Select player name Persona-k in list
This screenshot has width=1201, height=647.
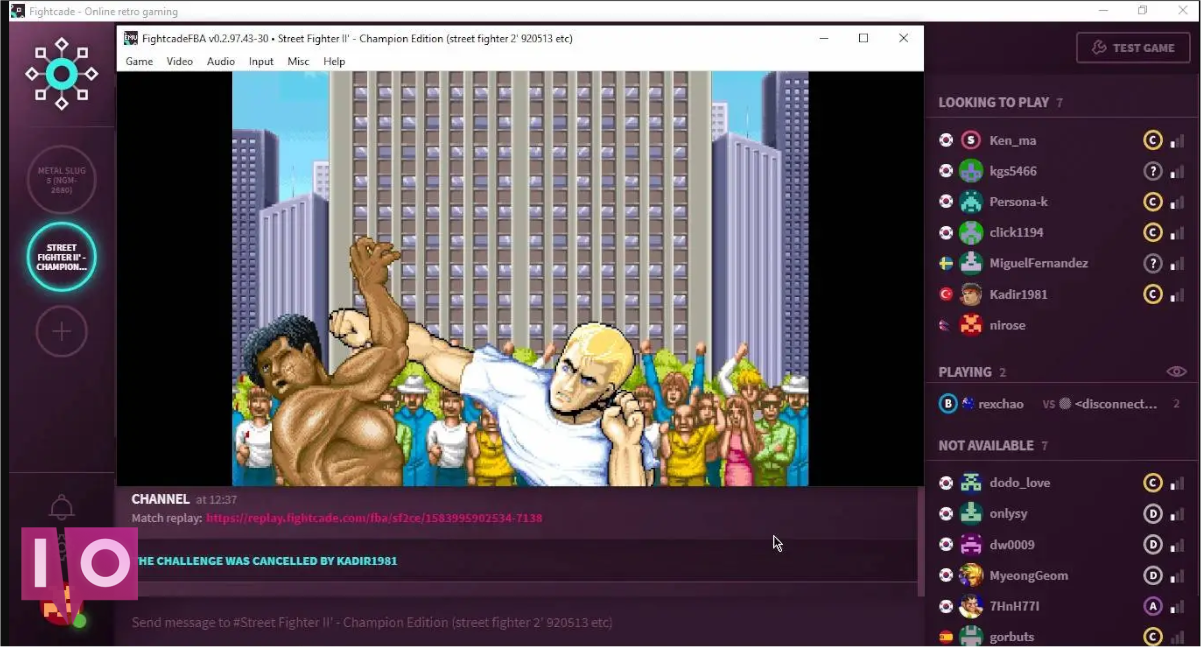1019,202
